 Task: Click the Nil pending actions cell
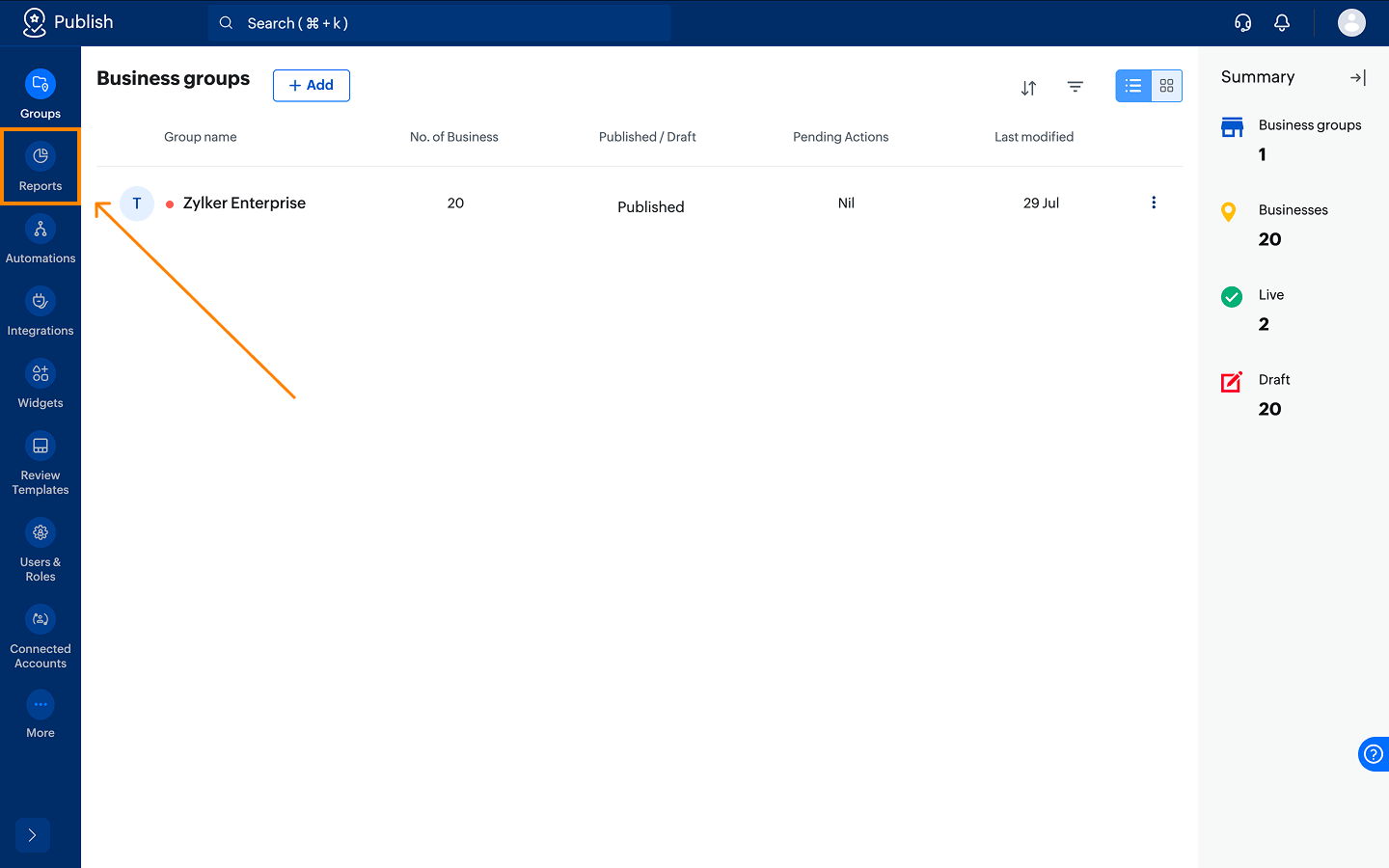(x=847, y=203)
